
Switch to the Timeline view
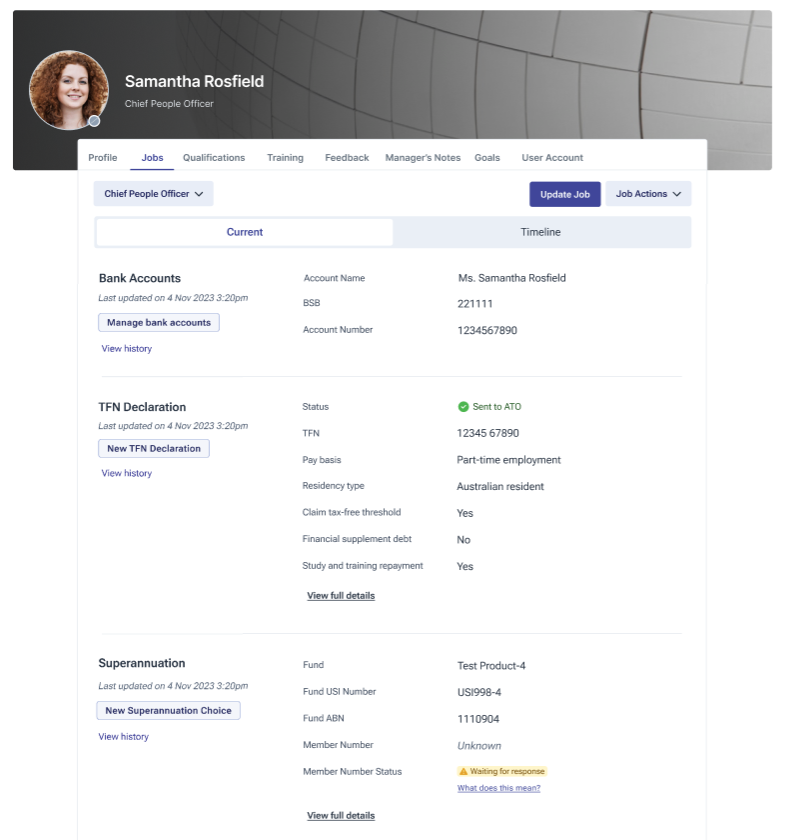tap(540, 232)
